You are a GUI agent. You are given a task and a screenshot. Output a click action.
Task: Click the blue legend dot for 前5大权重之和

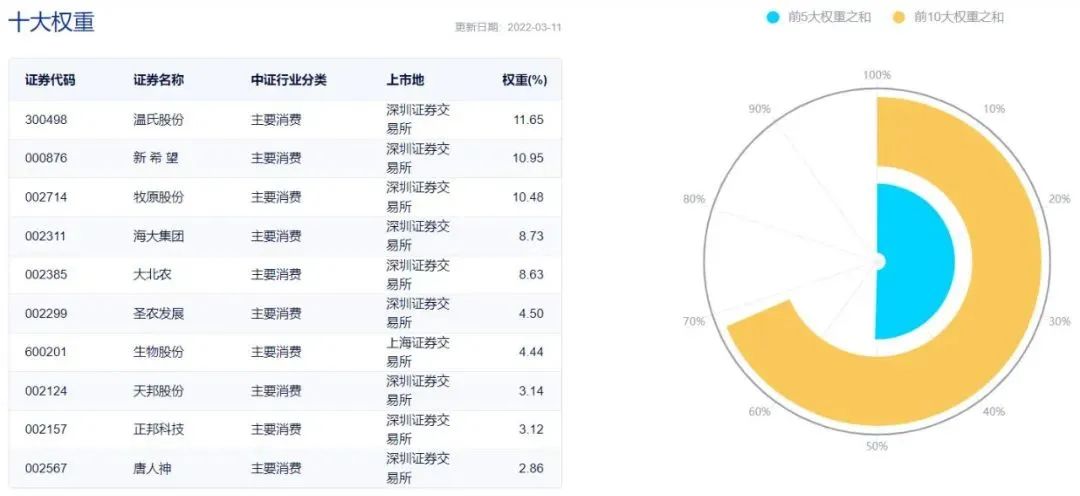(x=773, y=17)
